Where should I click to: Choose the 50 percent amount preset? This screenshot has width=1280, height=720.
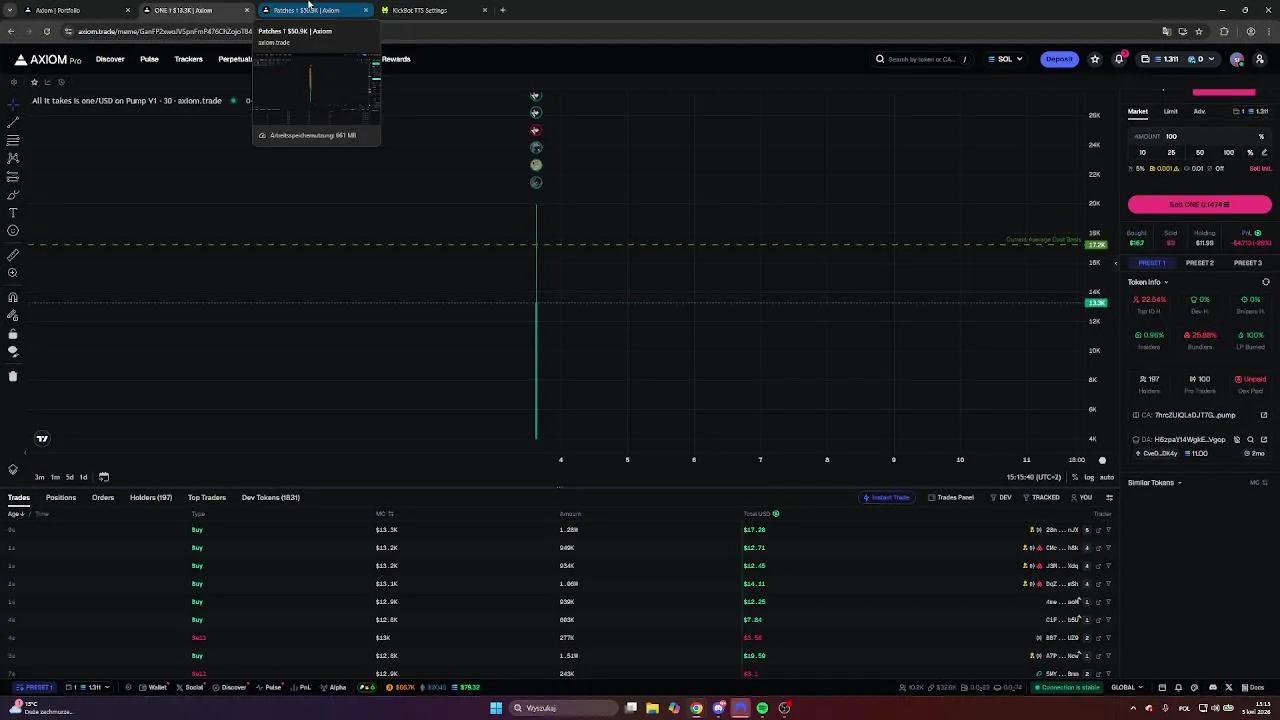pyautogui.click(x=1200, y=153)
